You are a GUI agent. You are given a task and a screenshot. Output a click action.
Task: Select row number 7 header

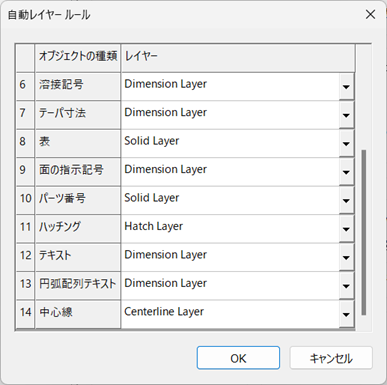(x=25, y=115)
